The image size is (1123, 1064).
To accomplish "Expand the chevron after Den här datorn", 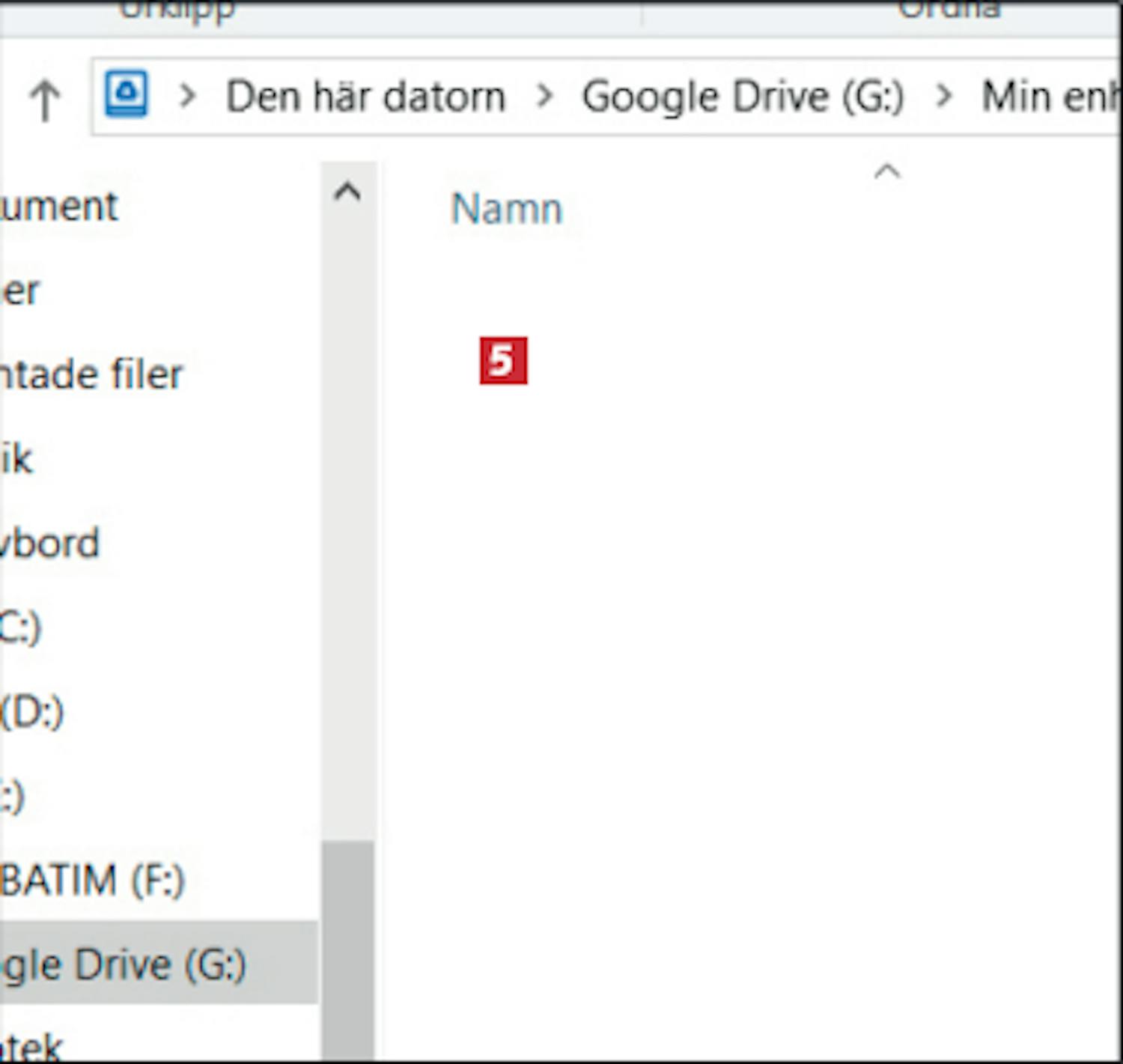I will pos(545,96).
